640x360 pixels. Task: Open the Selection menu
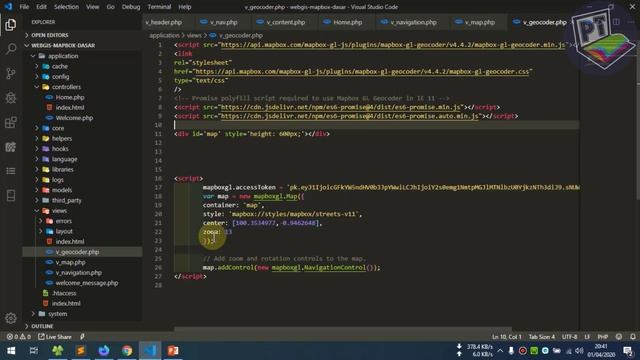point(66,7)
